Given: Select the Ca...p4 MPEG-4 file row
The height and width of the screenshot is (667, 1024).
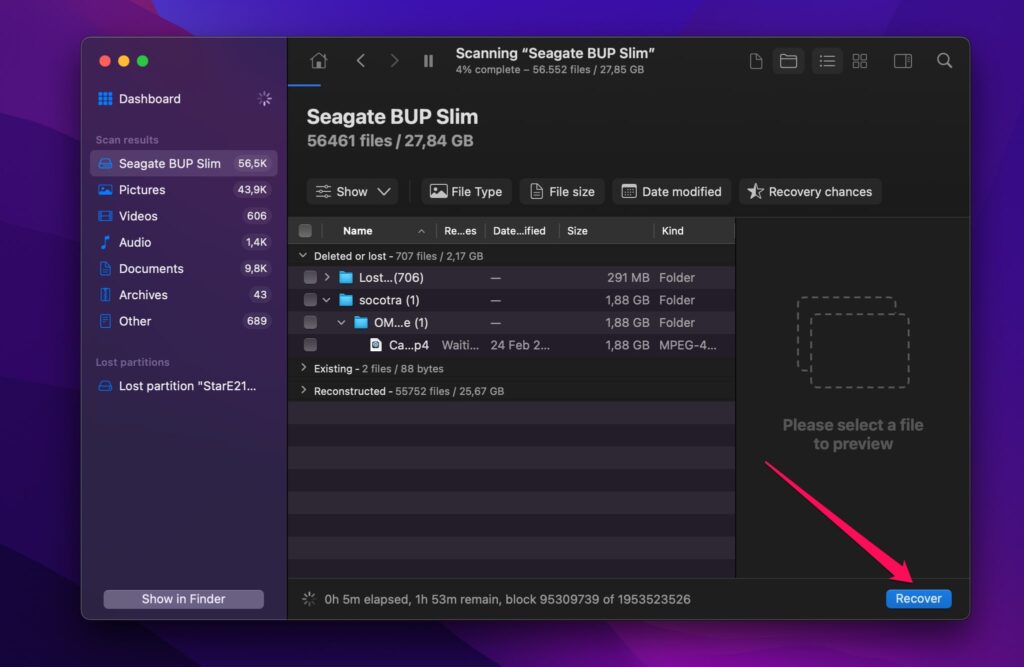Looking at the screenshot, I should [511, 345].
